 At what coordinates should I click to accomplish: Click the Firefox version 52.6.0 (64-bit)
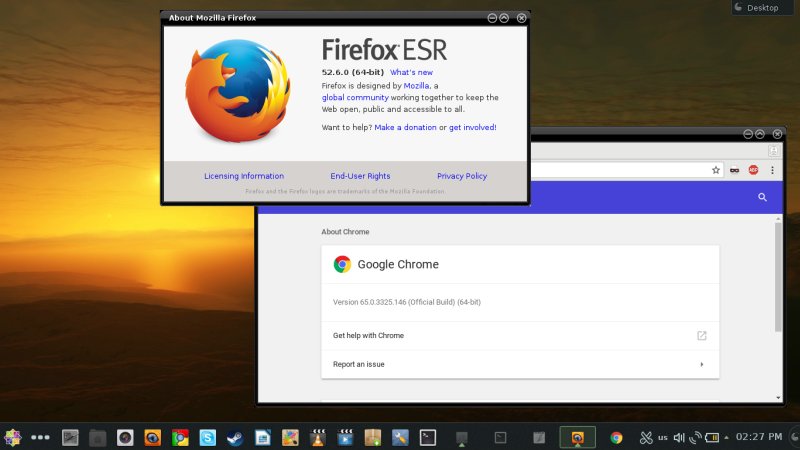click(353, 72)
